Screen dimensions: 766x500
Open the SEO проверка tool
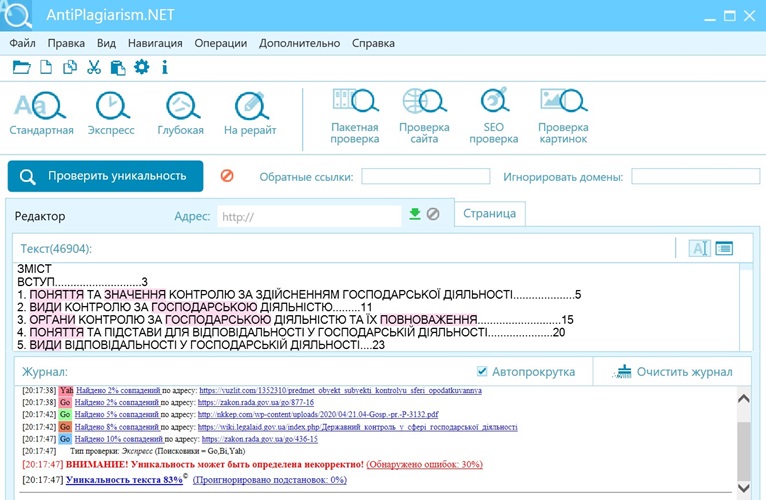[x=494, y=116]
